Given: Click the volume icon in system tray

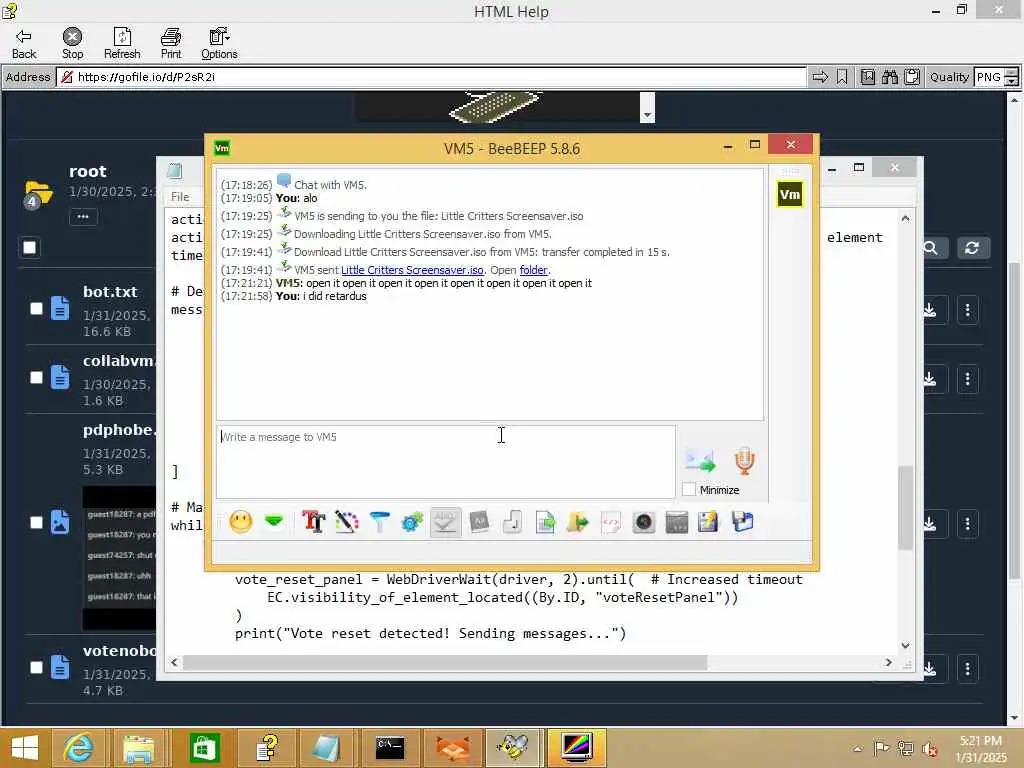Looking at the screenshot, I should tap(929, 749).
